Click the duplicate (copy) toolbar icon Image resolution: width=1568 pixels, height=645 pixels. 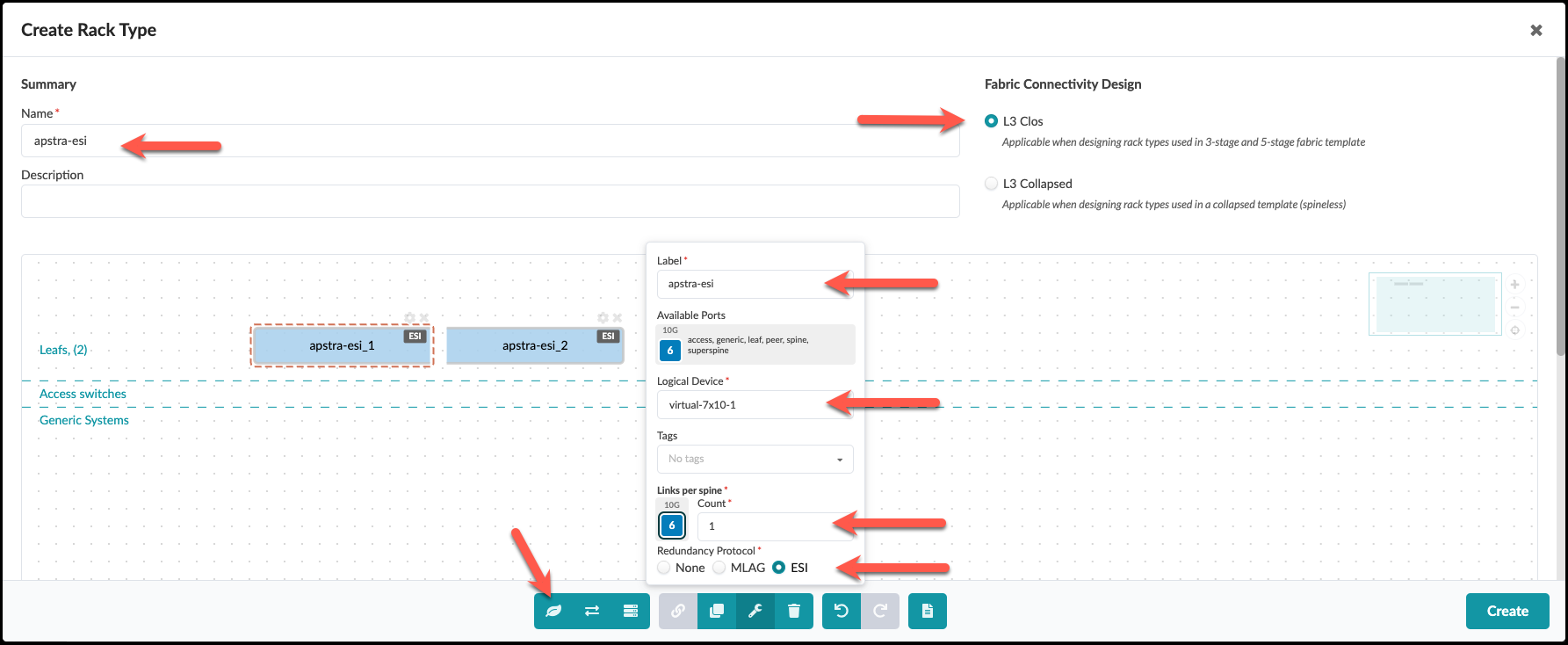coord(717,612)
